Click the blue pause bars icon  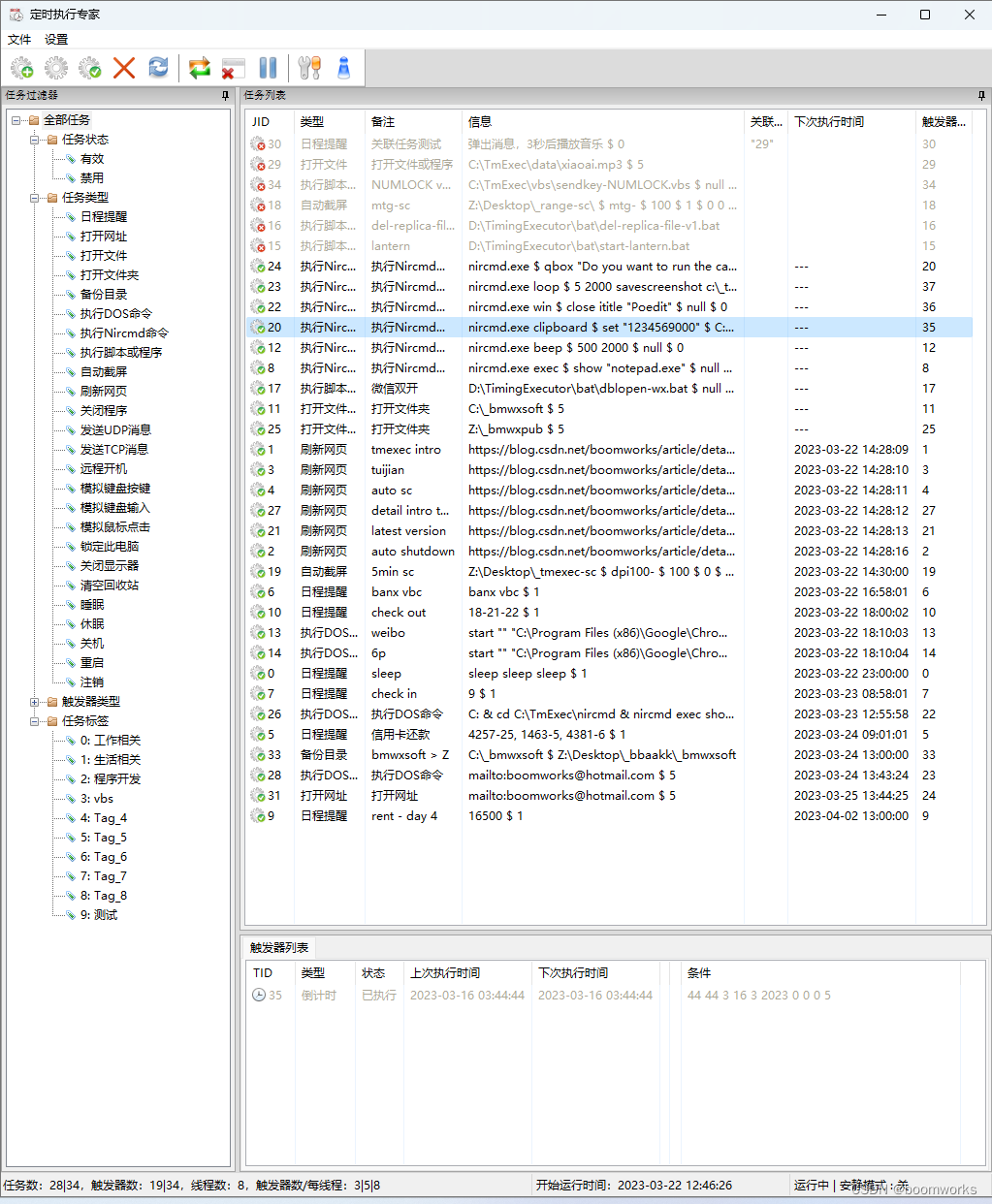pyautogui.click(x=269, y=68)
